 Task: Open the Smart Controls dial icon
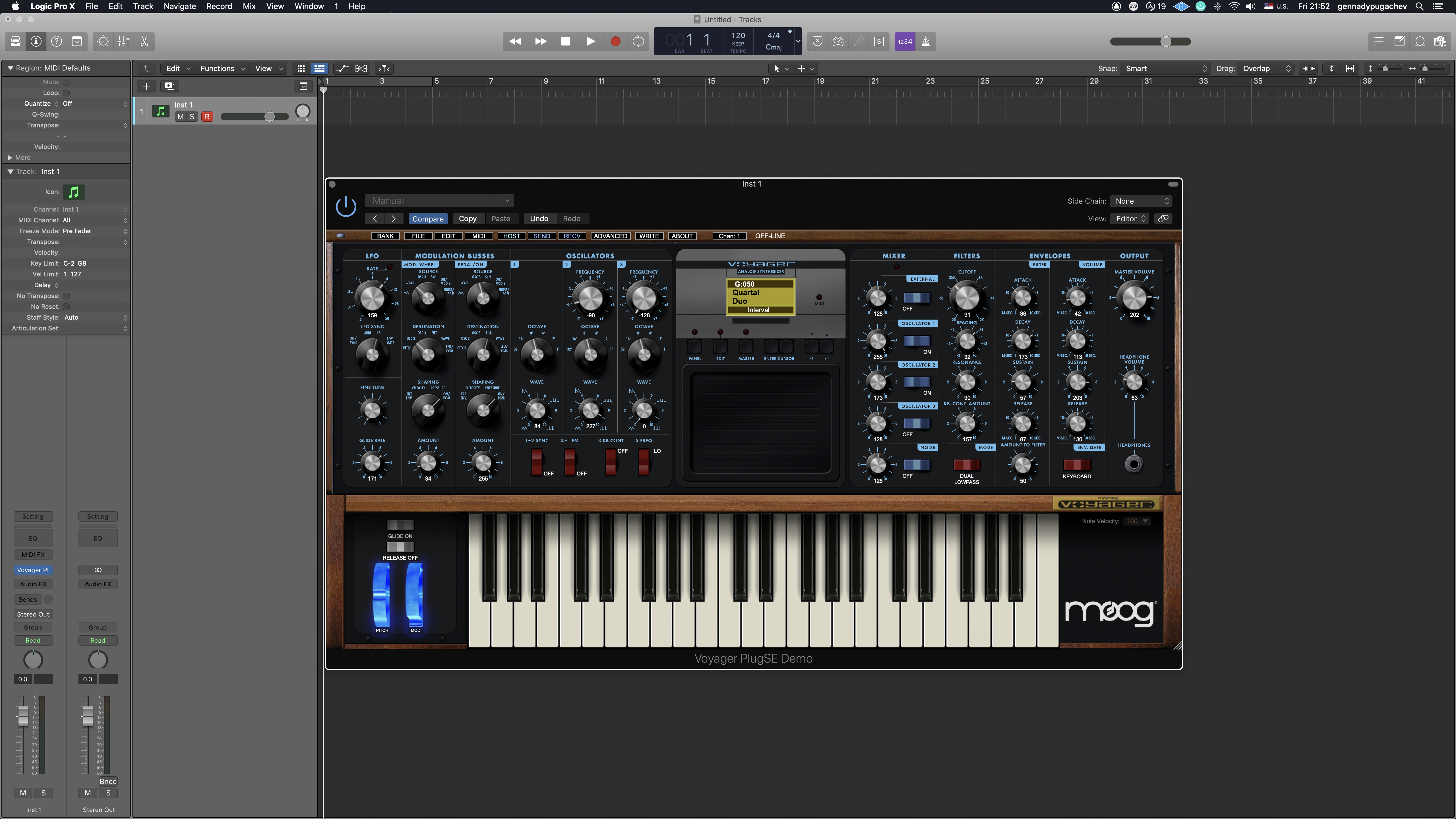(103, 41)
